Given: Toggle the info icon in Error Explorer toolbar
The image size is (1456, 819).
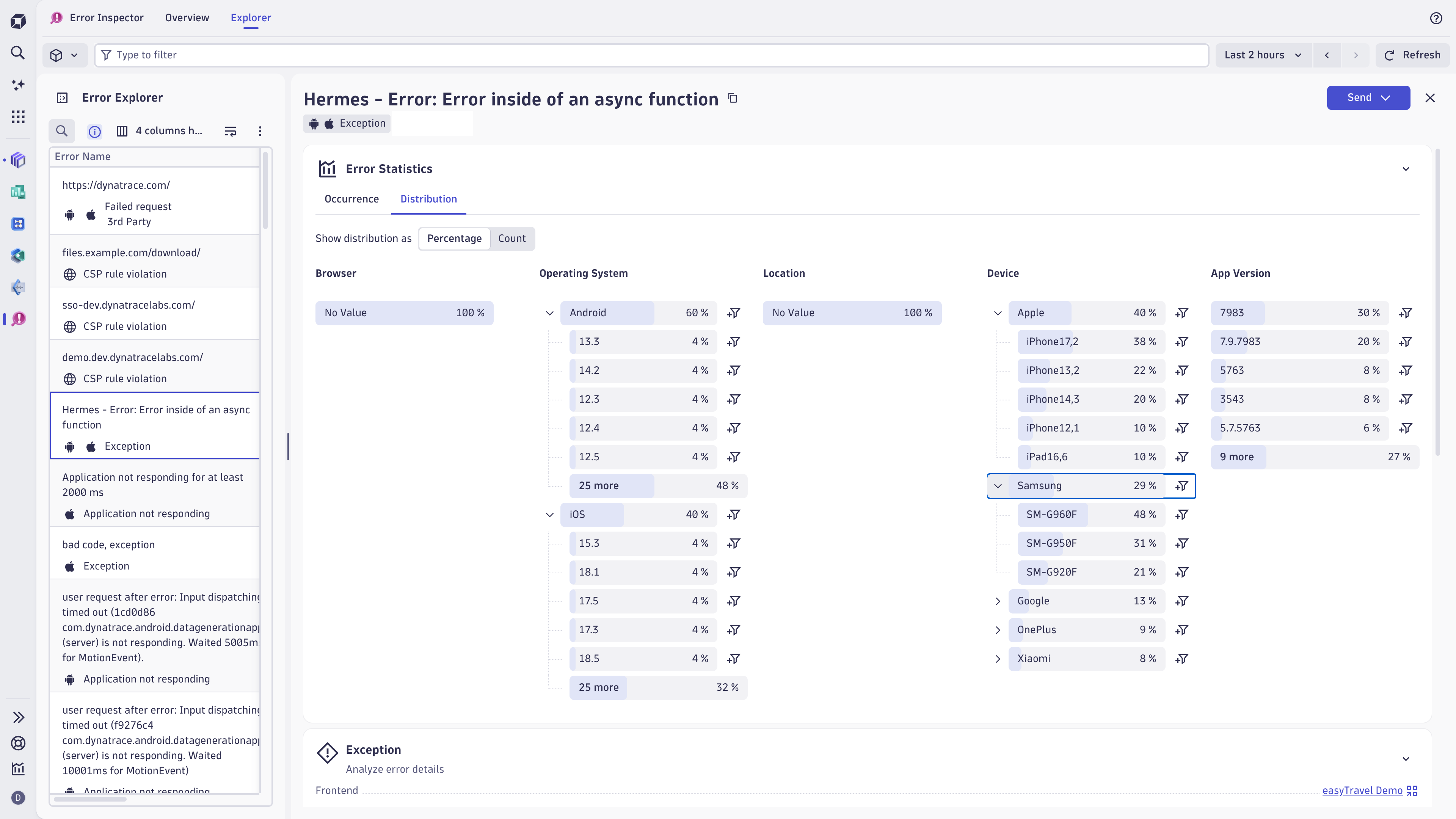Looking at the screenshot, I should 94,131.
